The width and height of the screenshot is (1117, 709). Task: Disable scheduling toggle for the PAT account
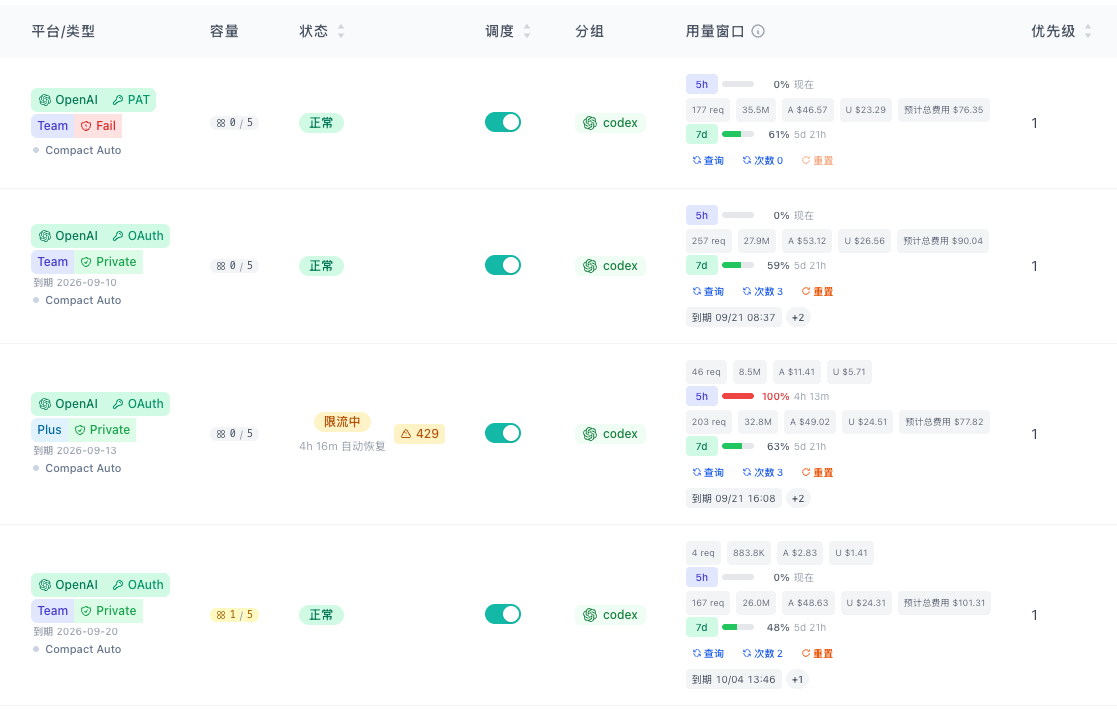(503, 123)
